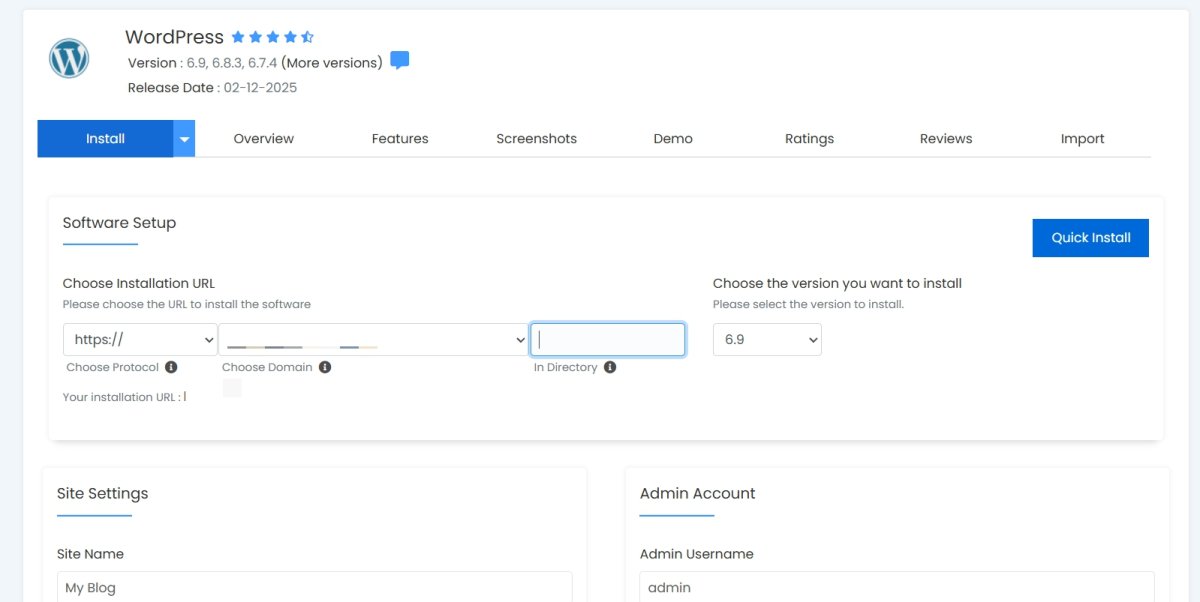Open the Ratings tab
1200x602 pixels.
click(x=809, y=139)
